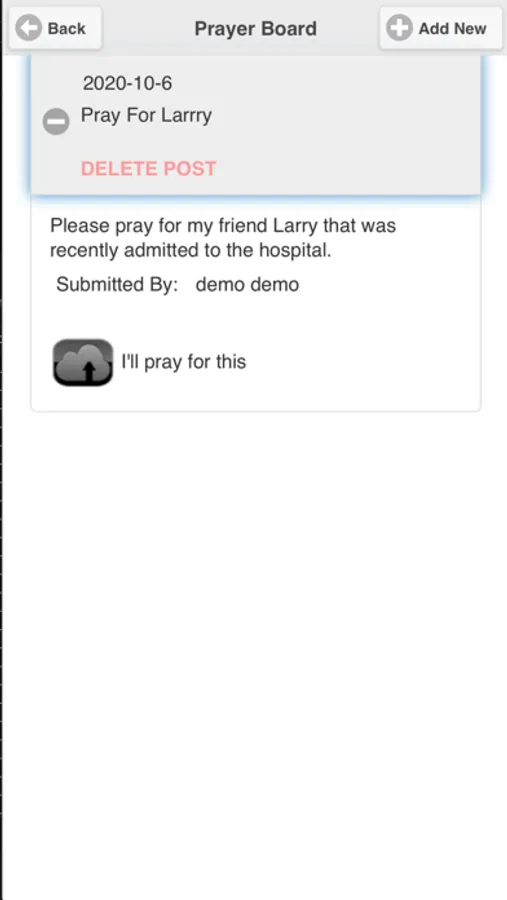Click "recently admitted to the hospital" text
The width and height of the screenshot is (507, 900).
[191, 251]
